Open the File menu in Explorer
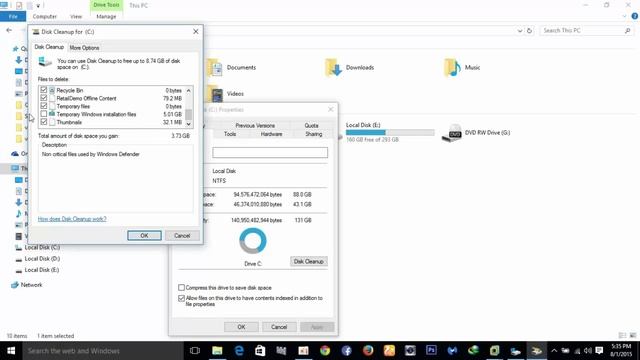Image resolution: width=640 pixels, height=360 pixels. click(x=13, y=16)
